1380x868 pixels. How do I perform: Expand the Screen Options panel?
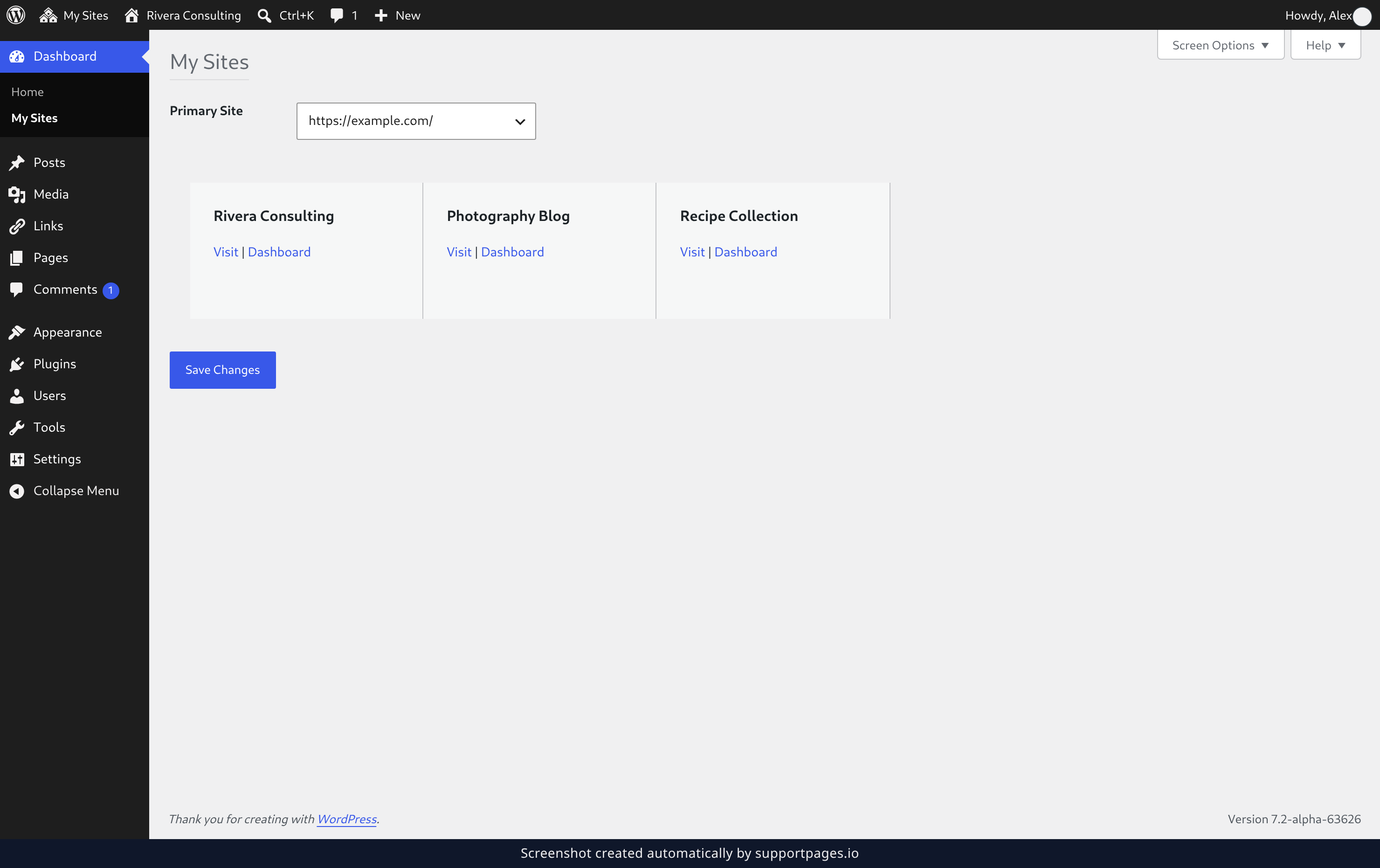pyautogui.click(x=1220, y=45)
